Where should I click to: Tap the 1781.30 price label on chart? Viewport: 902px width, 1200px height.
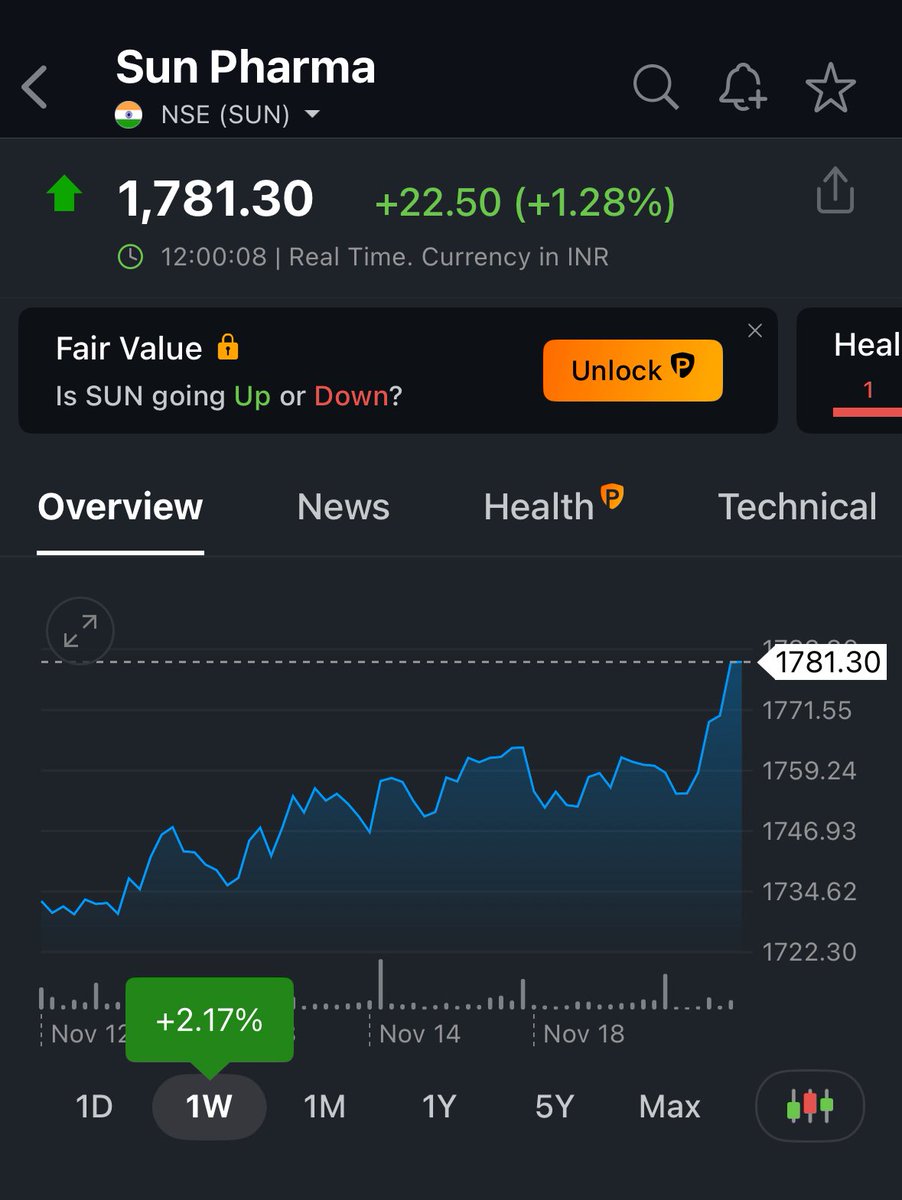click(x=823, y=662)
